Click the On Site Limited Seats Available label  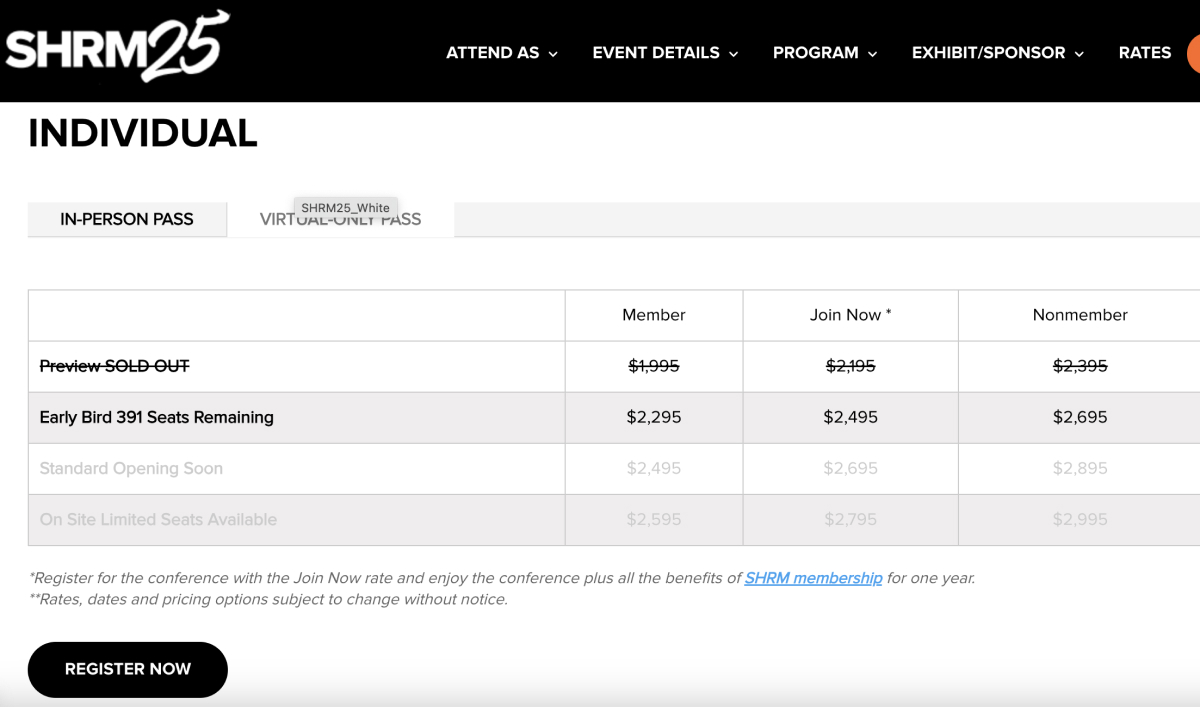coord(158,519)
